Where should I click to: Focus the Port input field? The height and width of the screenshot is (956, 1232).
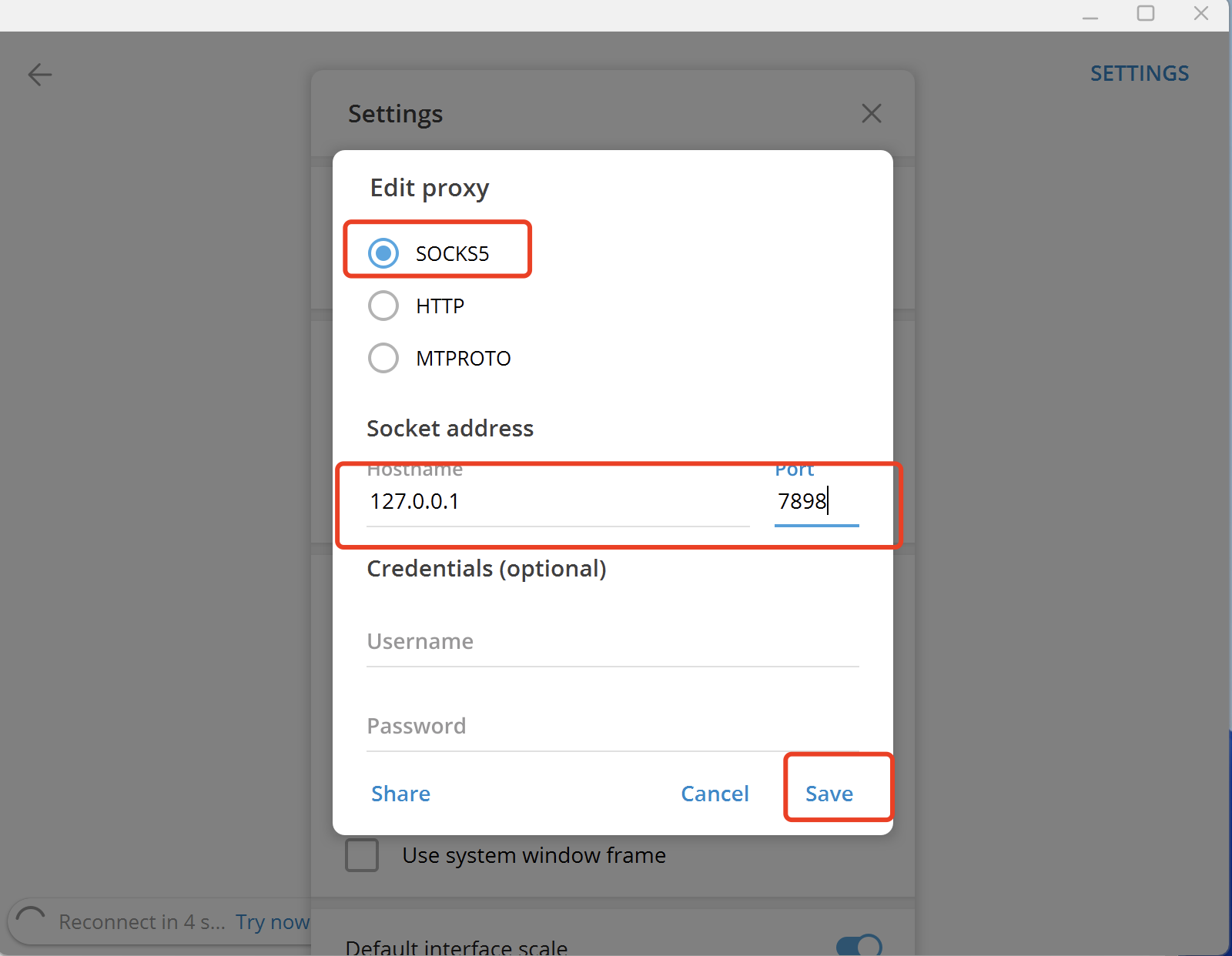(815, 502)
